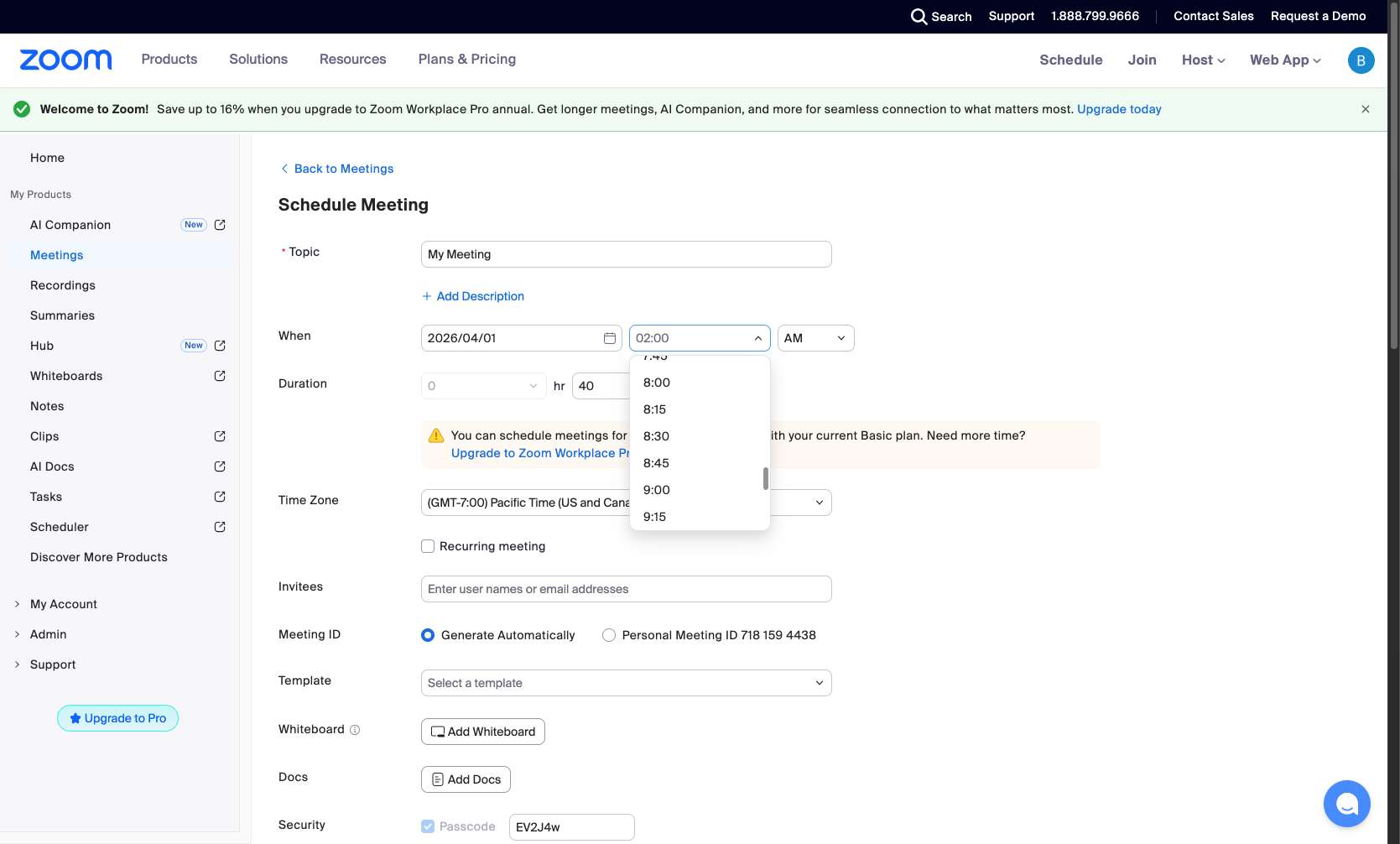The image size is (1400, 844).
Task: Expand Support section in sidebar
Action: click(x=17, y=664)
